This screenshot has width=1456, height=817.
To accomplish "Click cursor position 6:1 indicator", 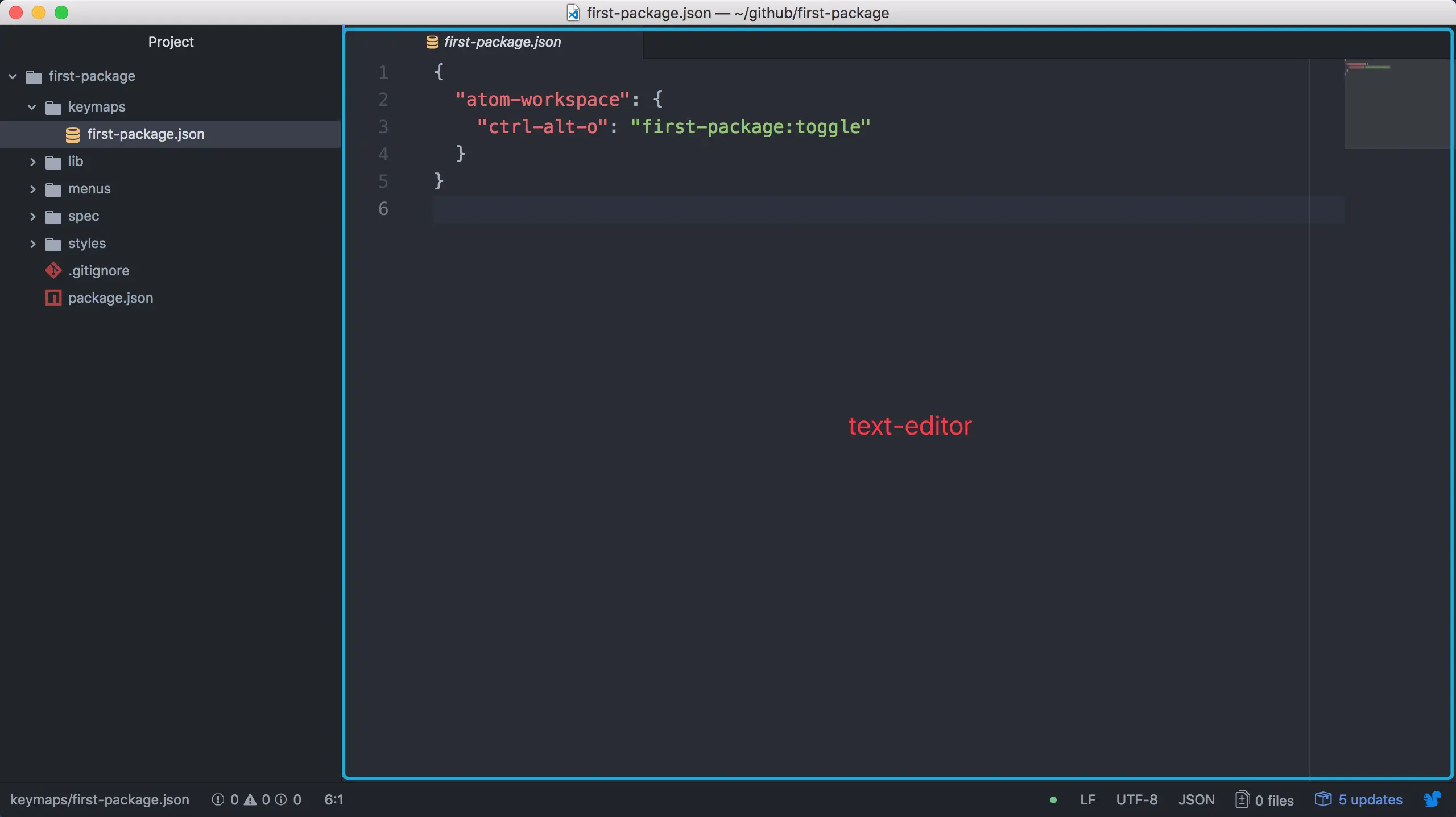I will pyautogui.click(x=333, y=799).
